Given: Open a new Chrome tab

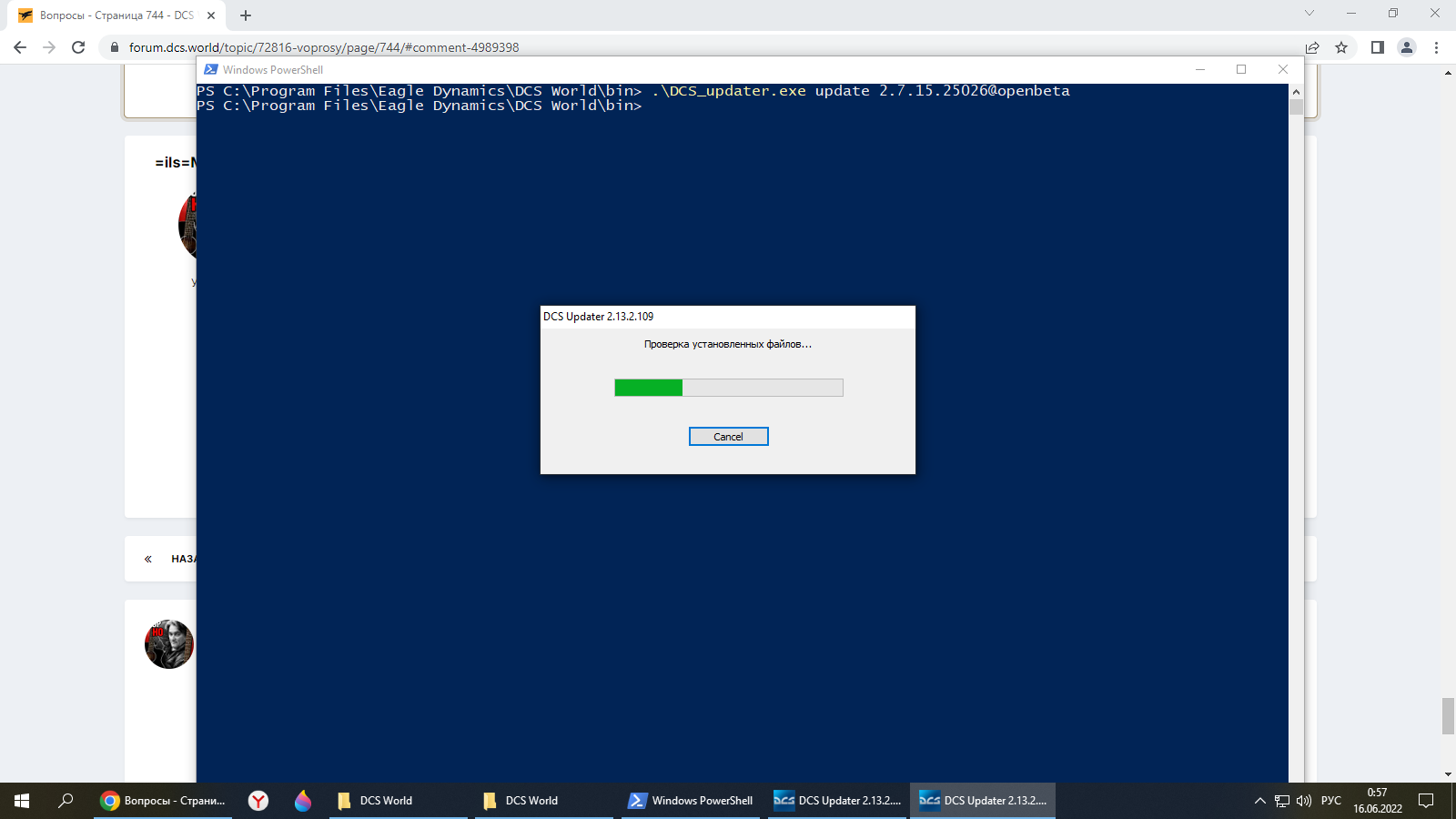Looking at the screenshot, I should [246, 15].
